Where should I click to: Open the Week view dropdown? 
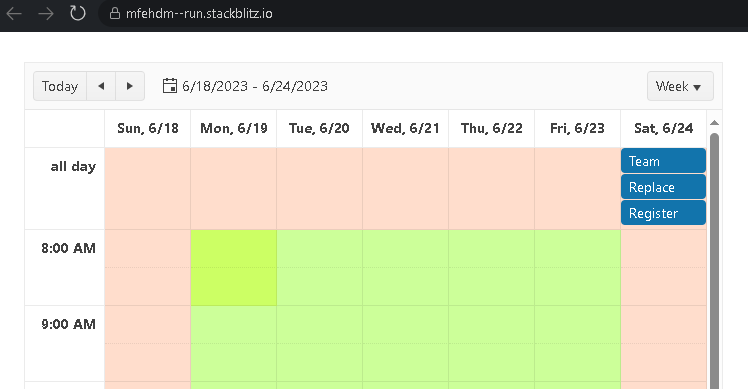pos(680,86)
